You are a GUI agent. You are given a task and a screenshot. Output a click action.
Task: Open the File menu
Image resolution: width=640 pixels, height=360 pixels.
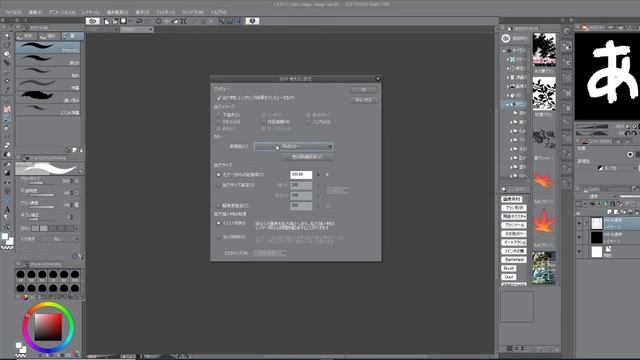(13, 12)
